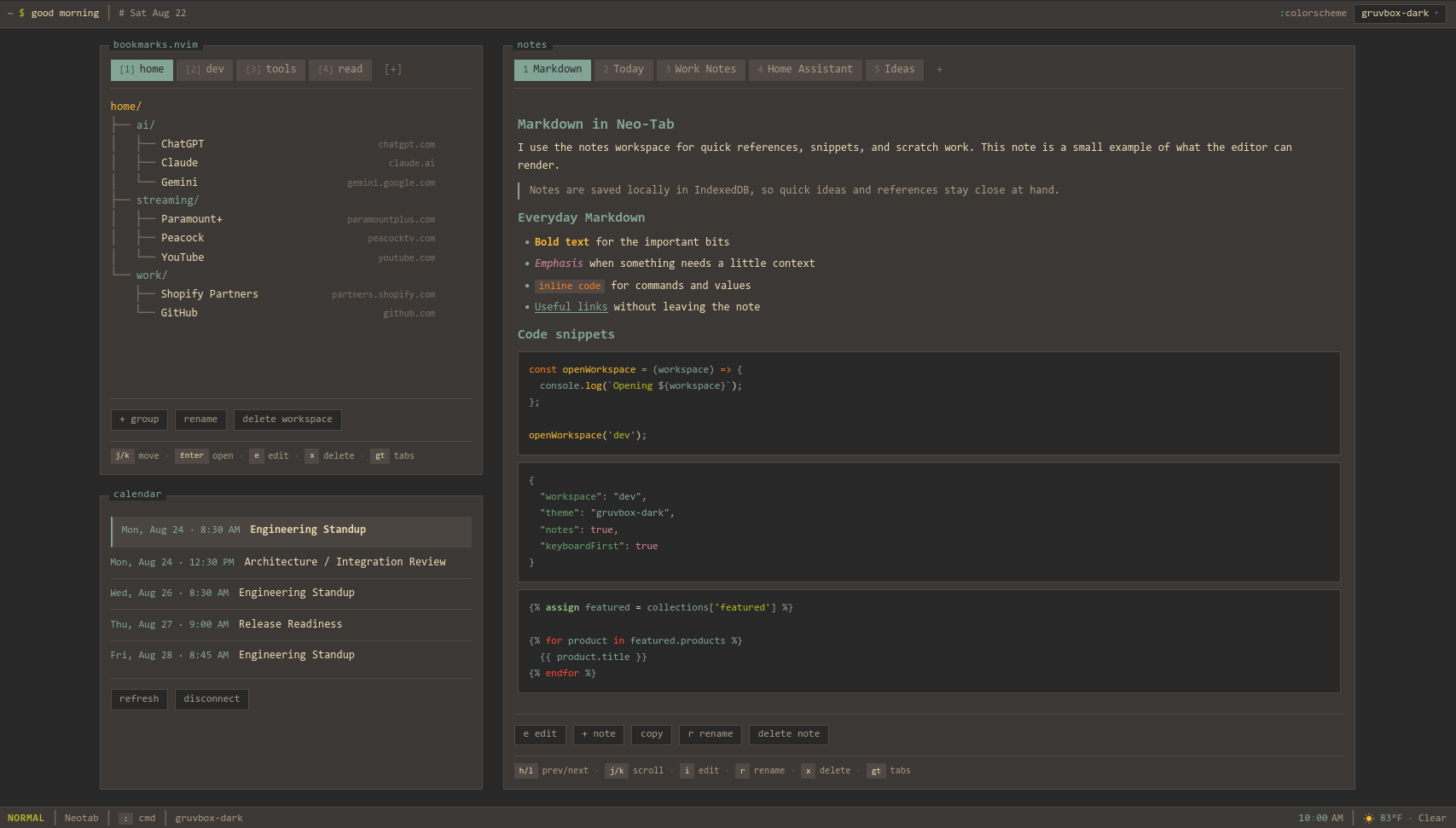
Task: Click the inline code snippet
Action: pos(570,286)
